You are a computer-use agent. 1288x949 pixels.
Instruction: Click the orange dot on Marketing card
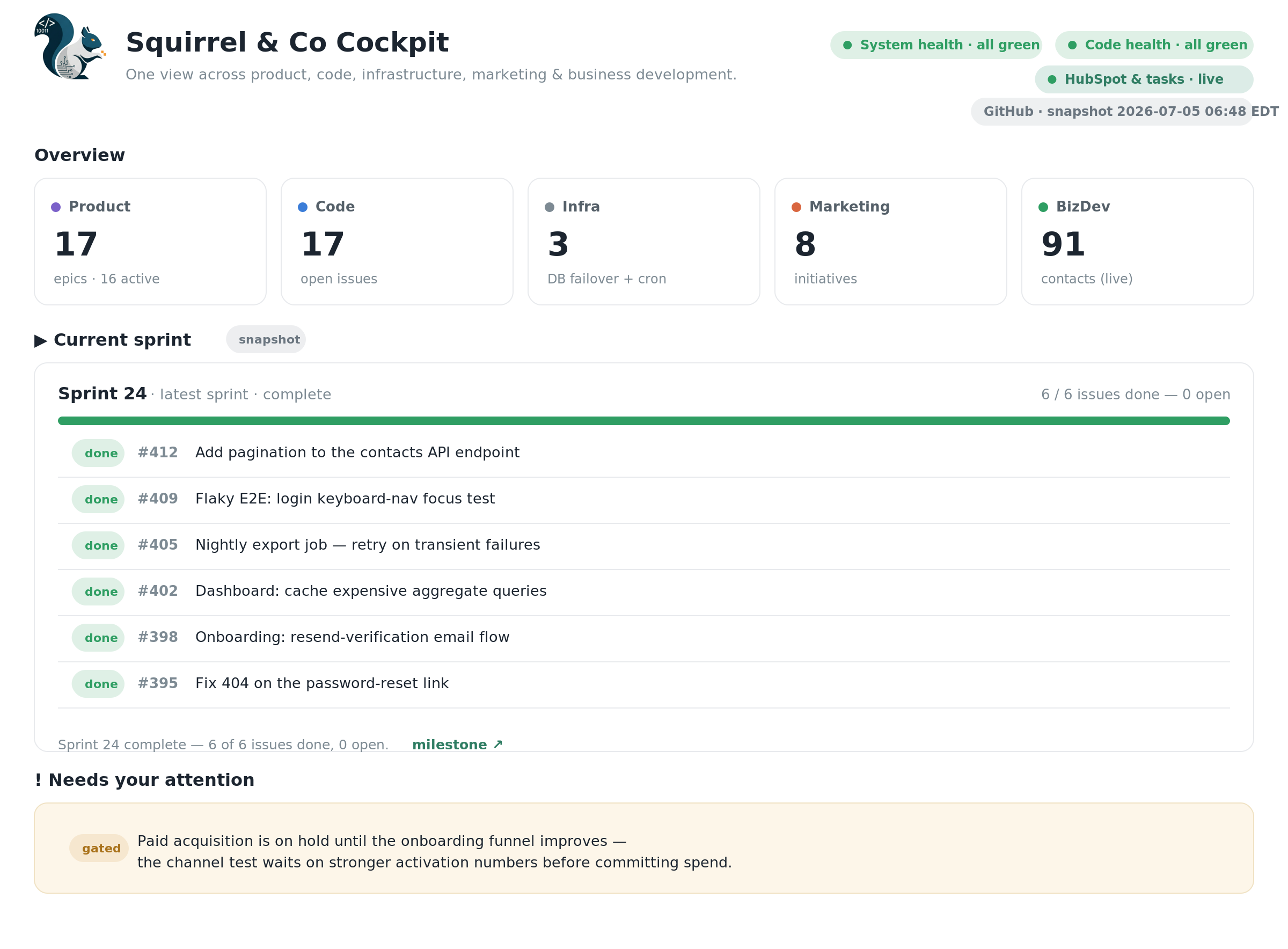(x=796, y=207)
